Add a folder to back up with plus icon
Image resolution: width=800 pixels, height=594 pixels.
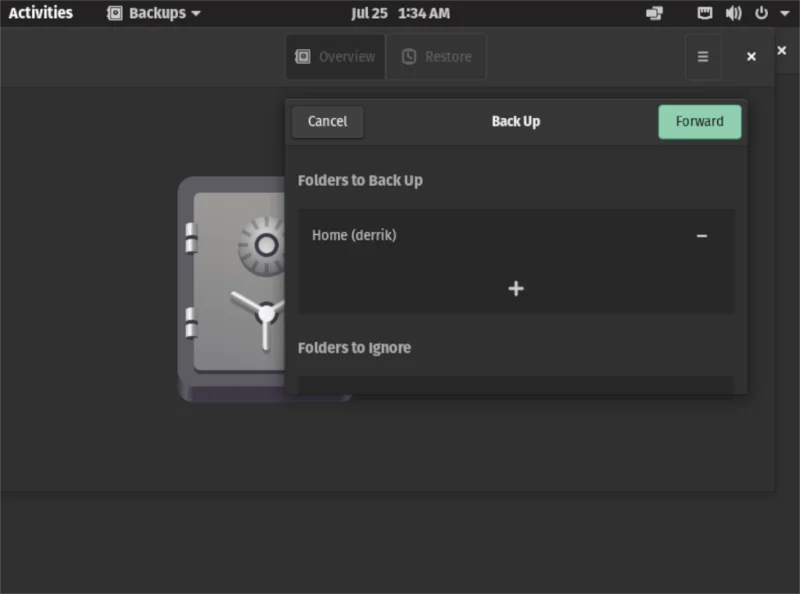pos(516,288)
